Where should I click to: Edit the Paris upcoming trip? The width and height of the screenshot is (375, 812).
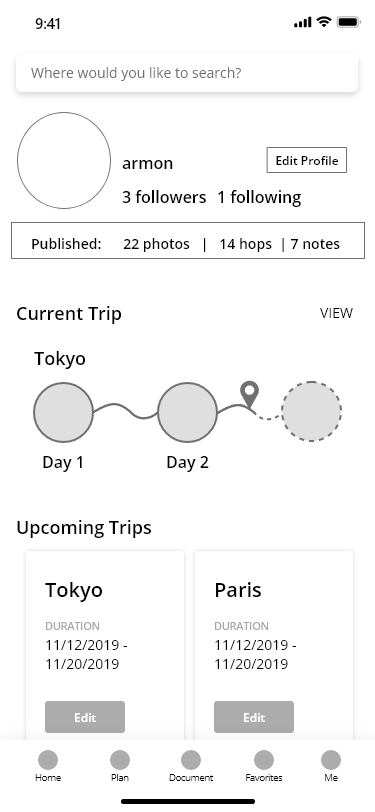click(254, 717)
